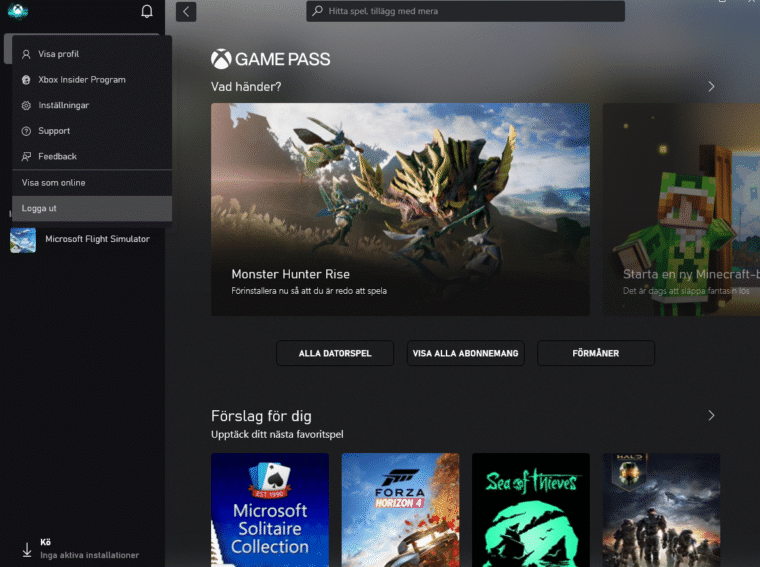Select Visa som online option
Screen dimensions: 760x567
pyautogui.click(x=92, y=183)
